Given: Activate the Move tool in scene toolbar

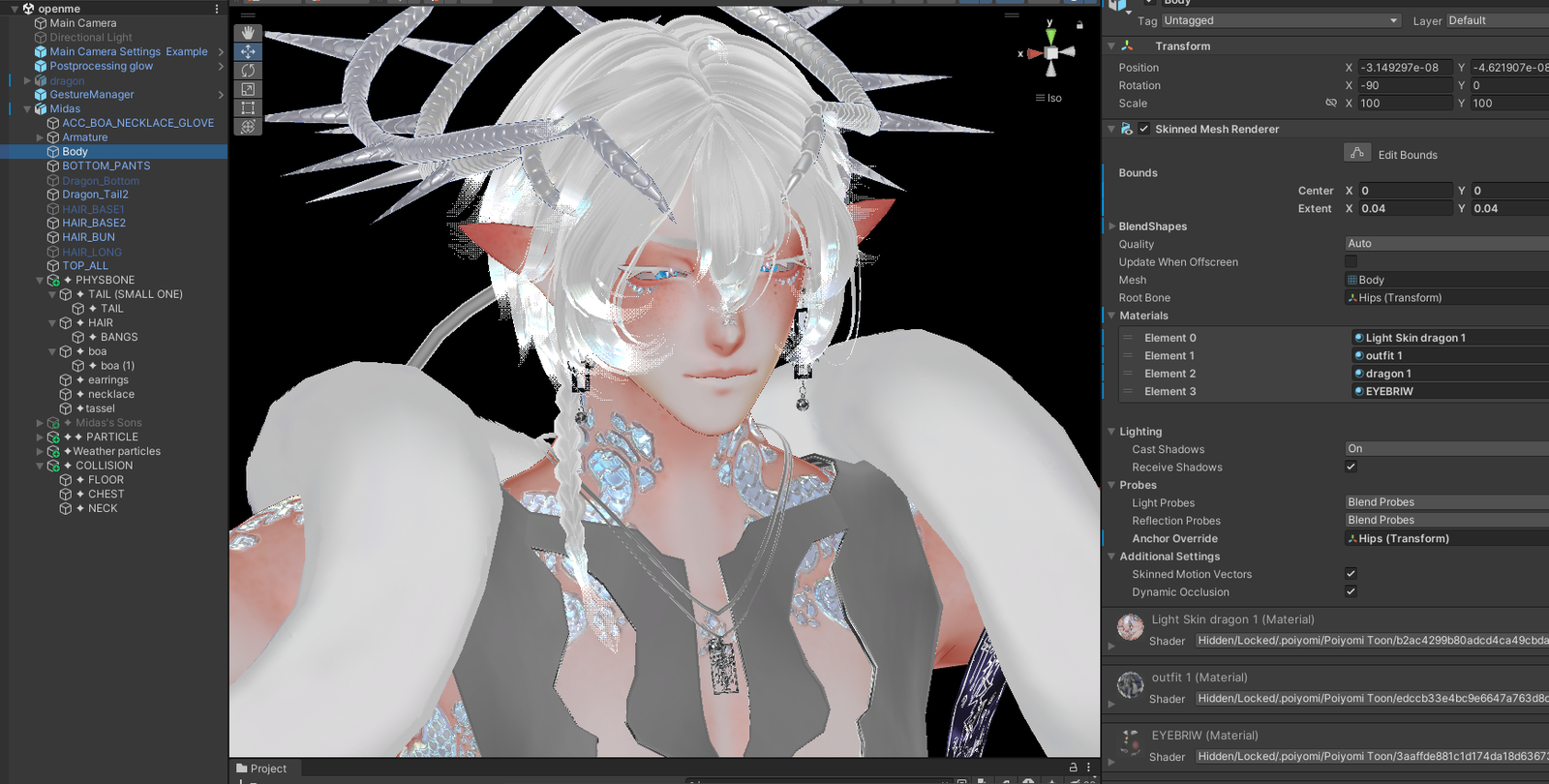Looking at the screenshot, I should (x=248, y=51).
